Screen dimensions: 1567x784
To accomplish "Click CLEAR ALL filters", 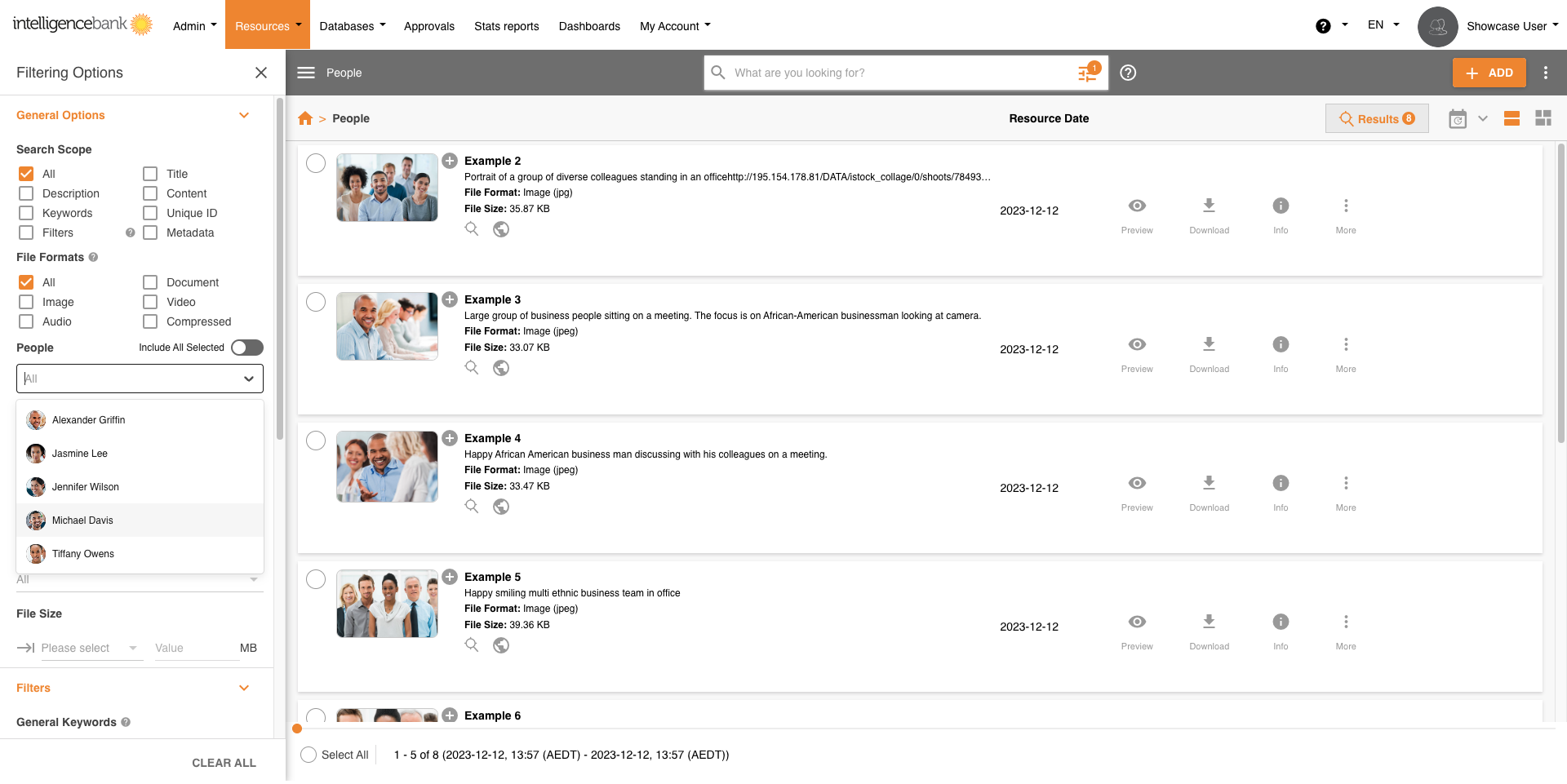I will point(224,763).
